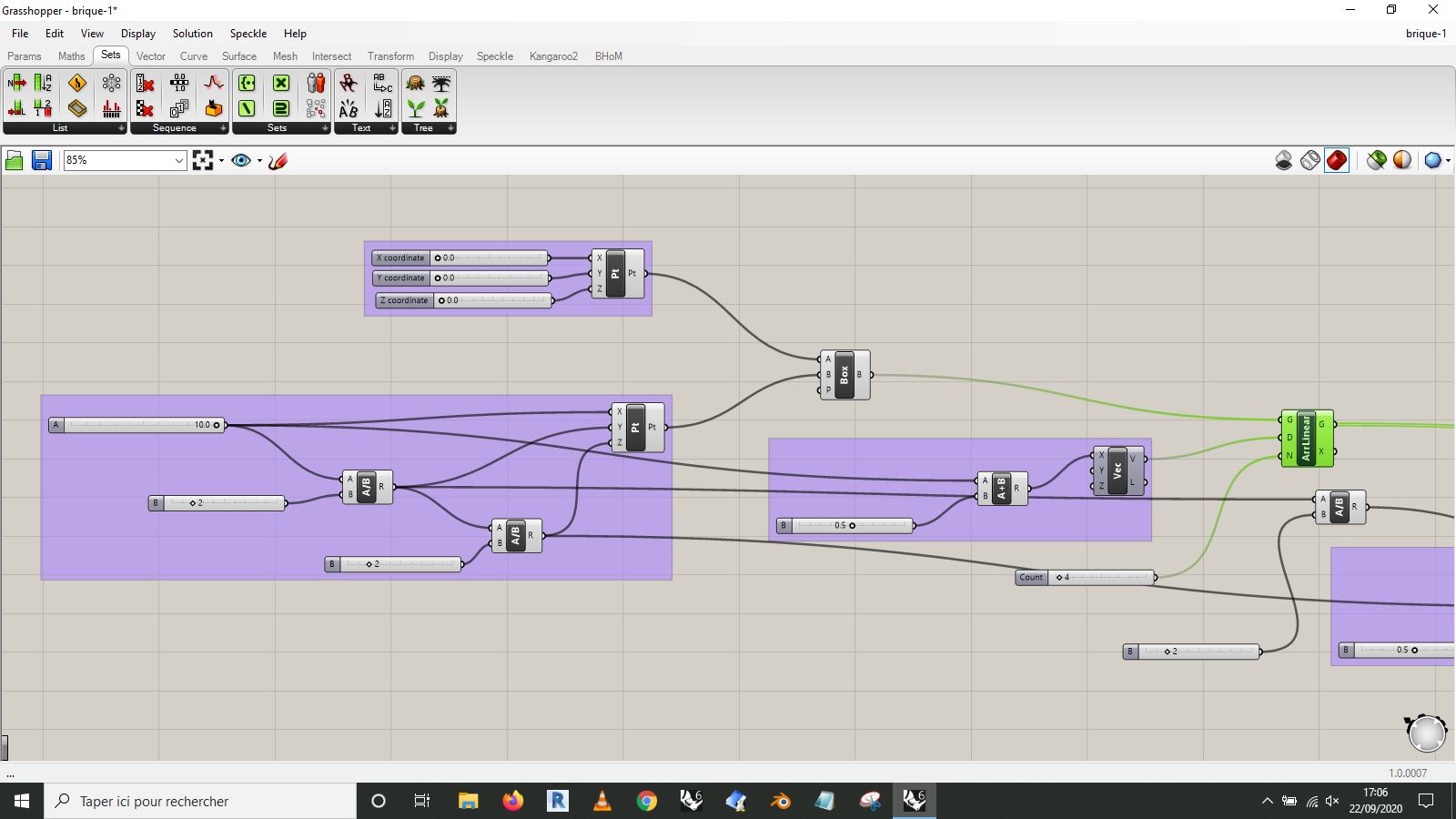Expand the preview eye dropdown arrow
Image resolution: width=1456 pixels, height=819 pixels.
pyautogui.click(x=259, y=161)
